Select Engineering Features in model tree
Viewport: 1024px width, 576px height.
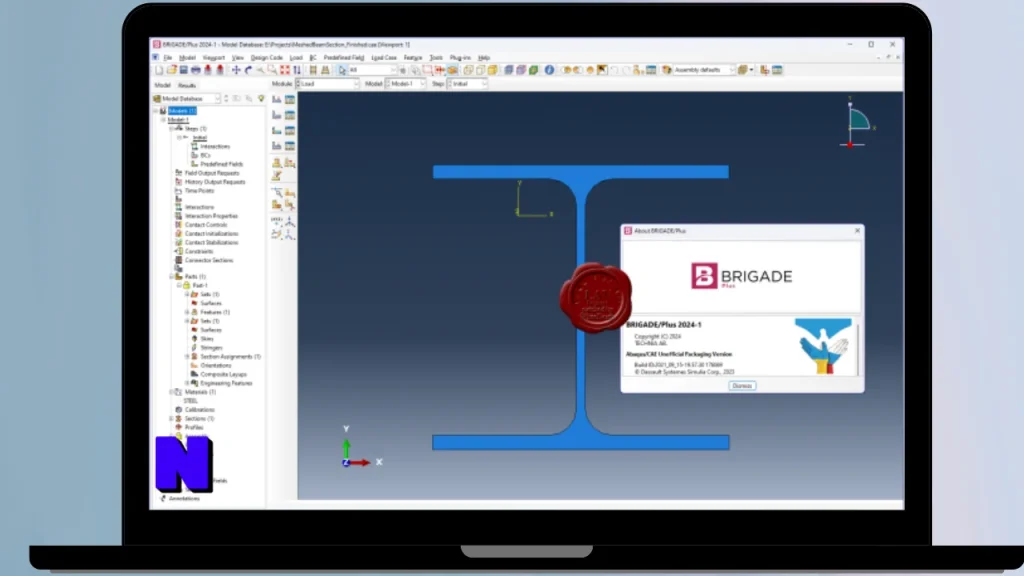click(226, 383)
